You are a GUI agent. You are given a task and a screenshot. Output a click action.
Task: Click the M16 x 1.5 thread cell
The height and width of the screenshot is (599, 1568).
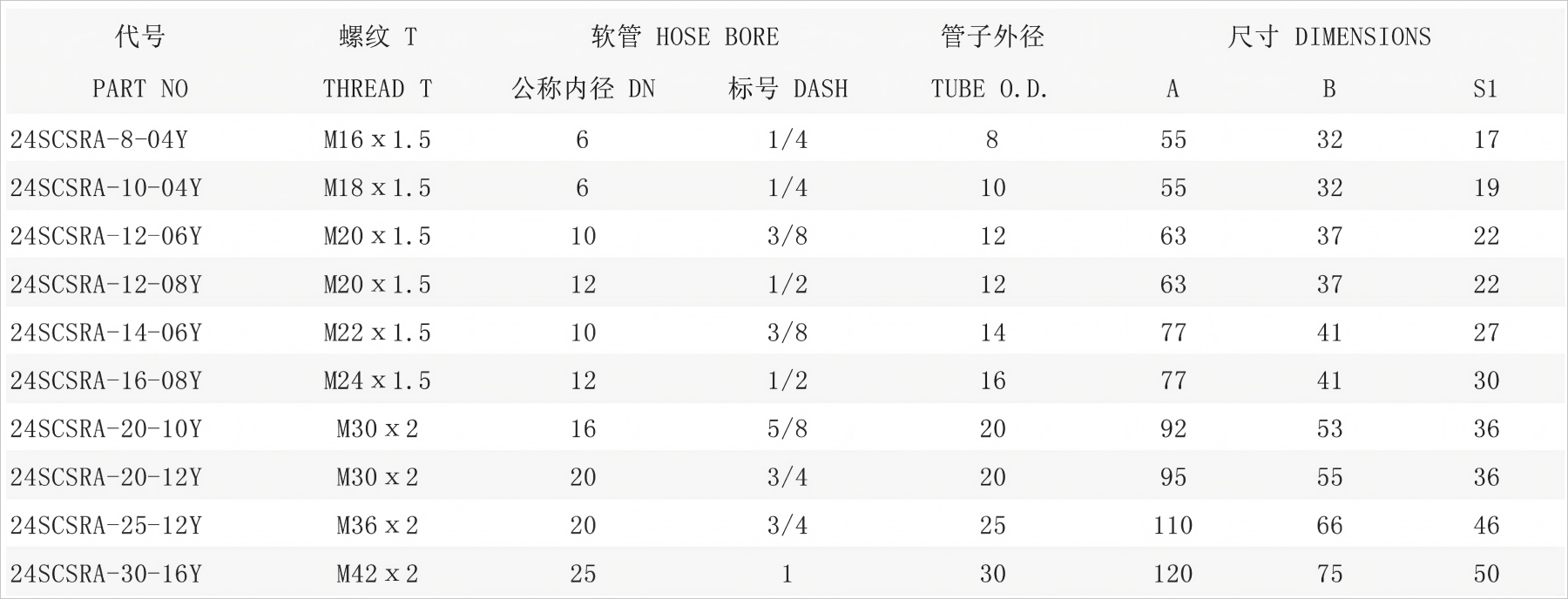[377, 139]
